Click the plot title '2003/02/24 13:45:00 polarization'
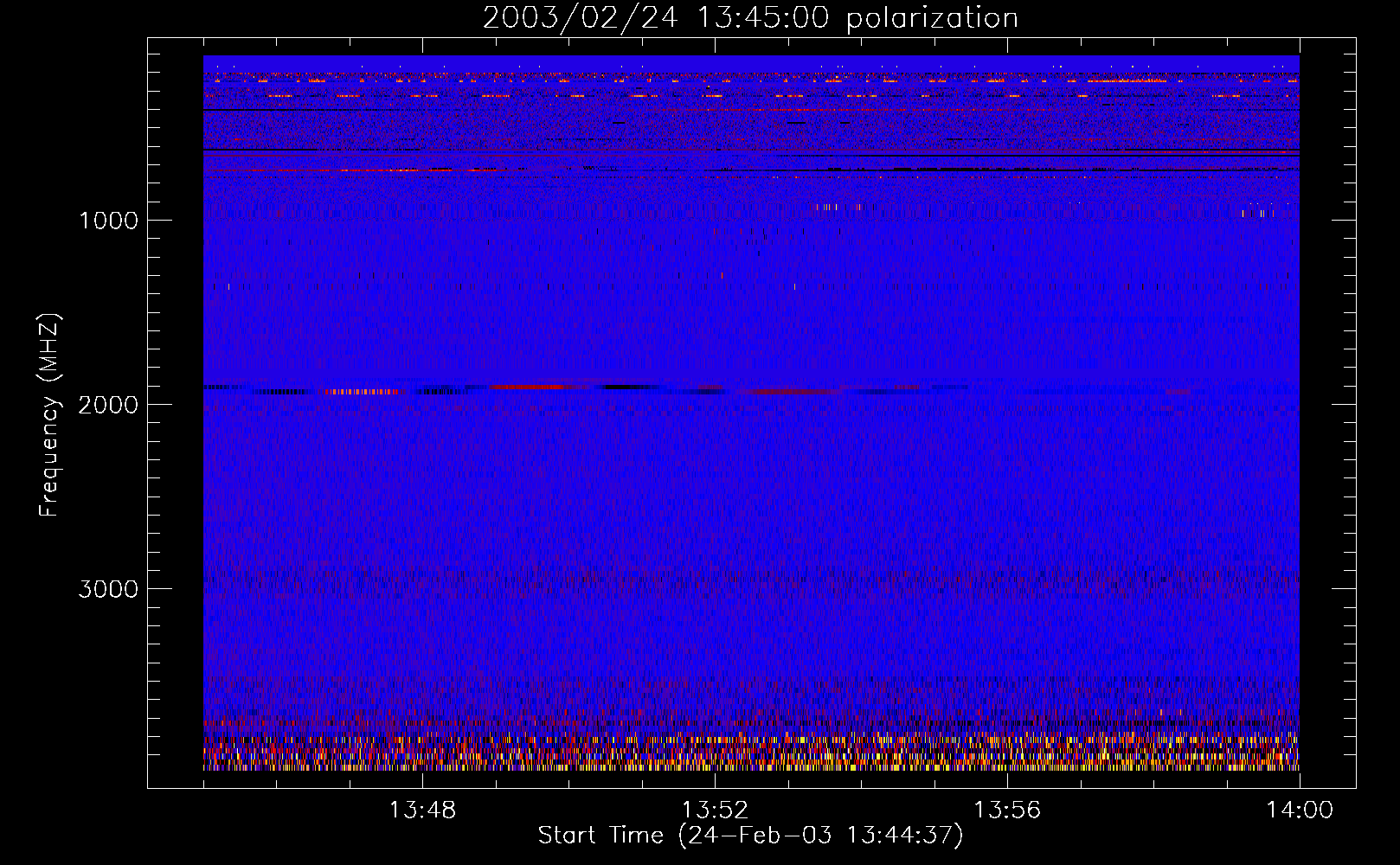The image size is (1400, 865). (x=750, y=18)
